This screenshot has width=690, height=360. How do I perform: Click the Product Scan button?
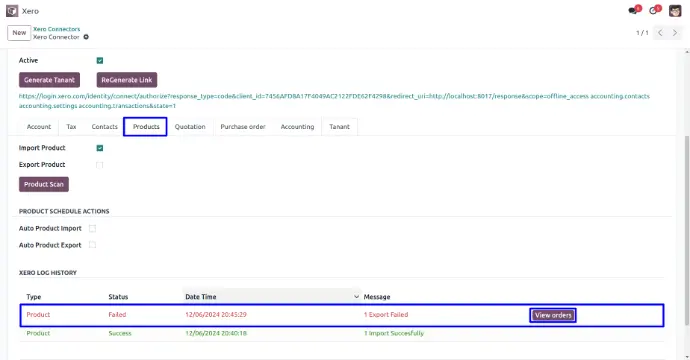[44, 184]
